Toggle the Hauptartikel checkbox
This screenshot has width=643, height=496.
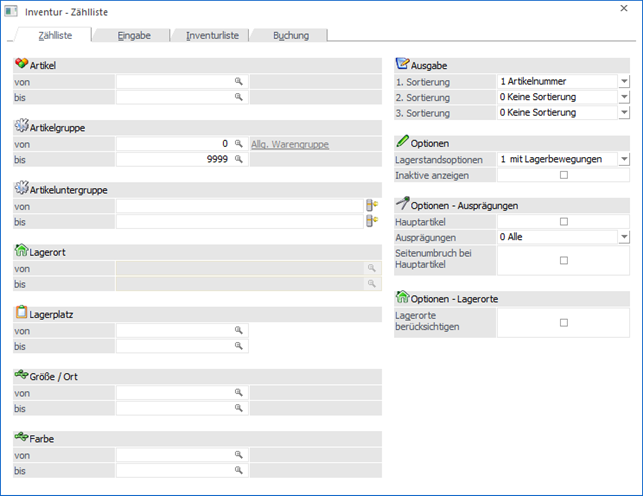(563, 222)
